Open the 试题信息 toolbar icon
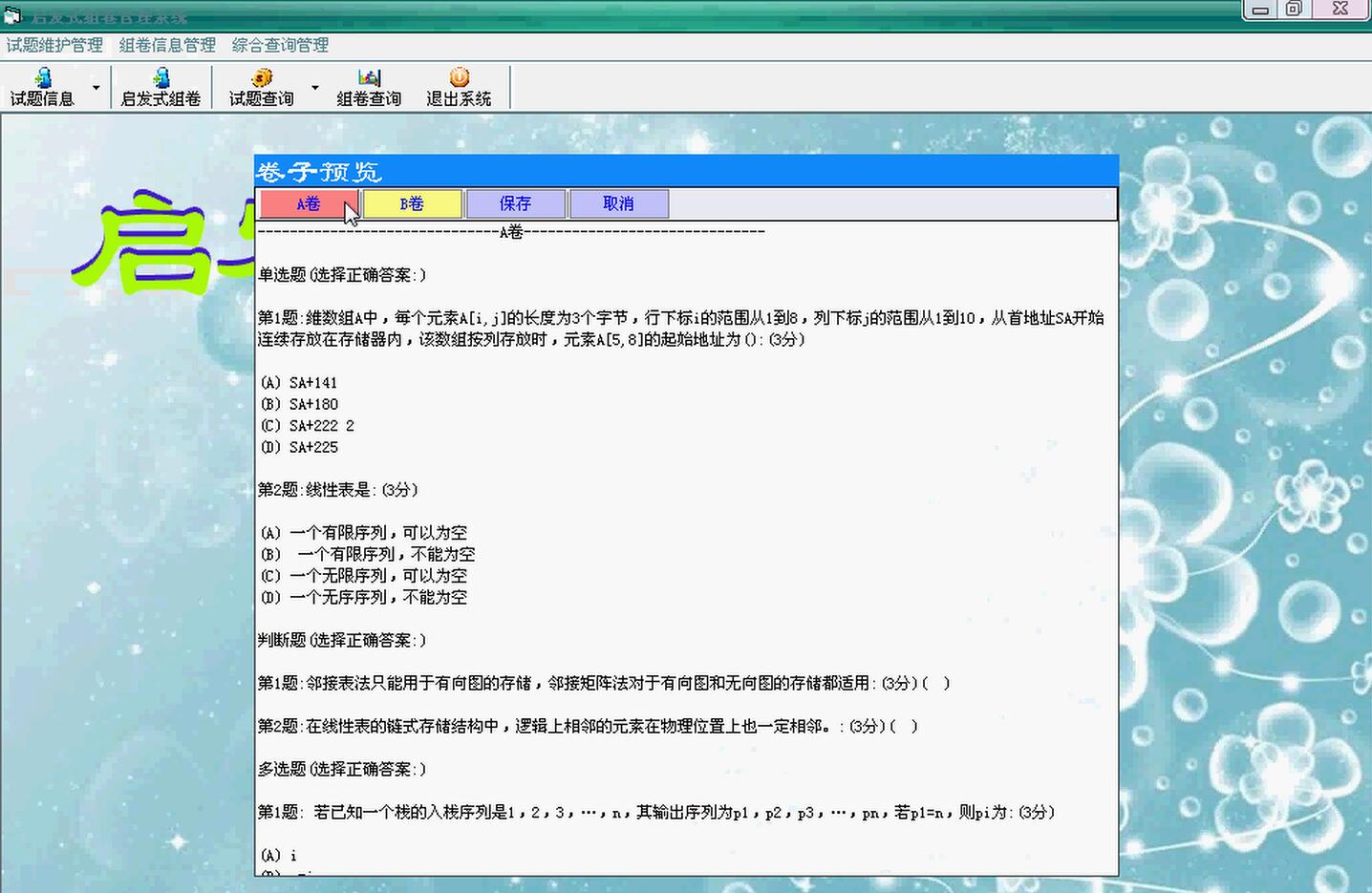1372x893 pixels. pyautogui.click(x=43, y=87)
